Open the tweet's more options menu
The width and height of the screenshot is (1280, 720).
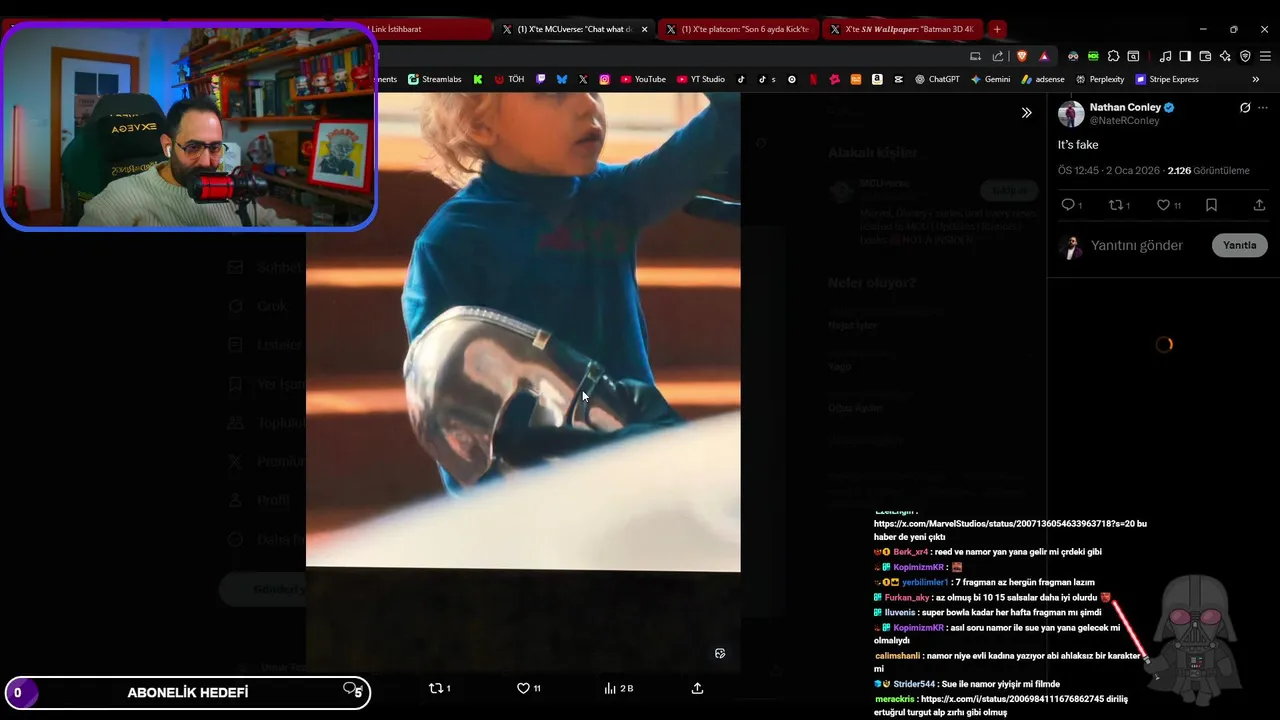pyautogui.click(x=1263, y=108)
